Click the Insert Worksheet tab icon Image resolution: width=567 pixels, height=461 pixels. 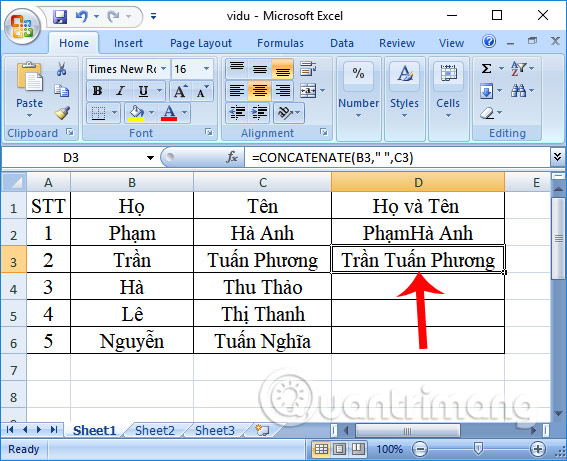click(262, 430)
